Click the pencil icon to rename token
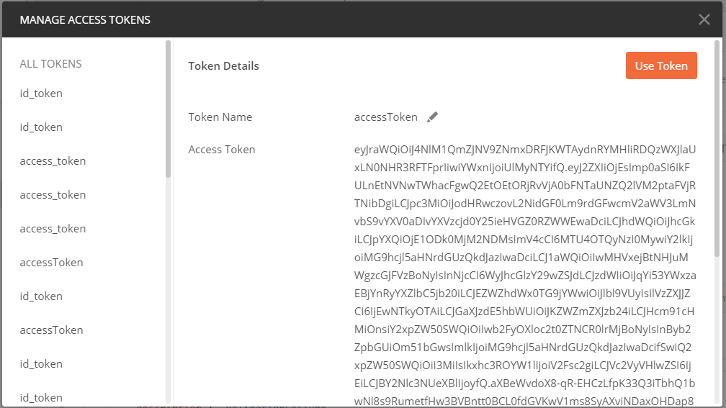This screenshot has height=408, width=726. point(433,116)
